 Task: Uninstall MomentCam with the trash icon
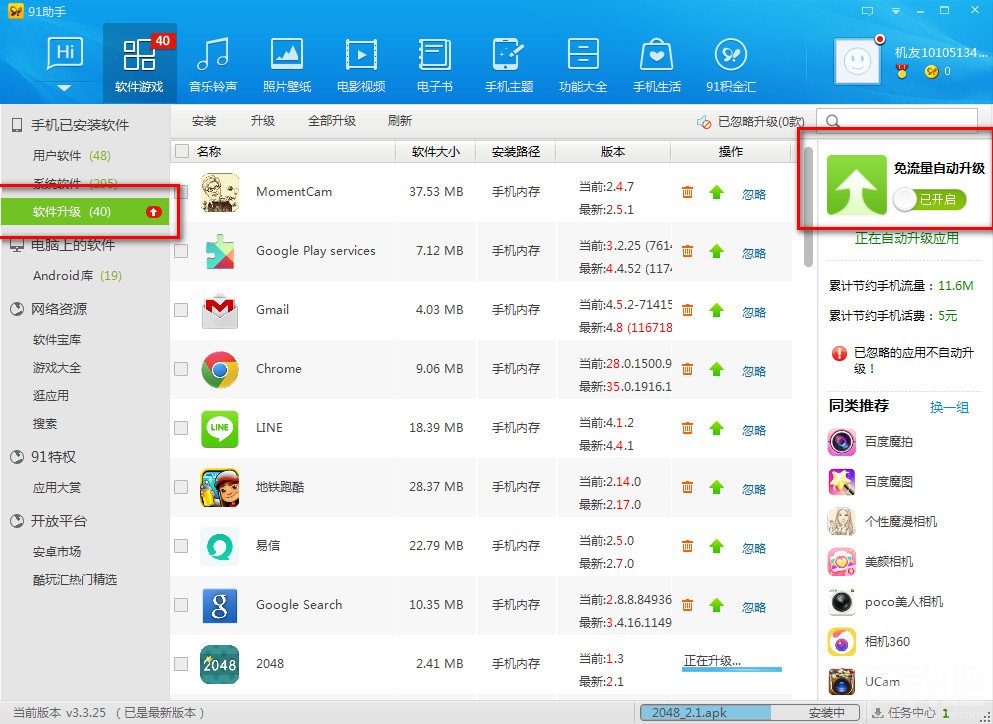(687, 192)
